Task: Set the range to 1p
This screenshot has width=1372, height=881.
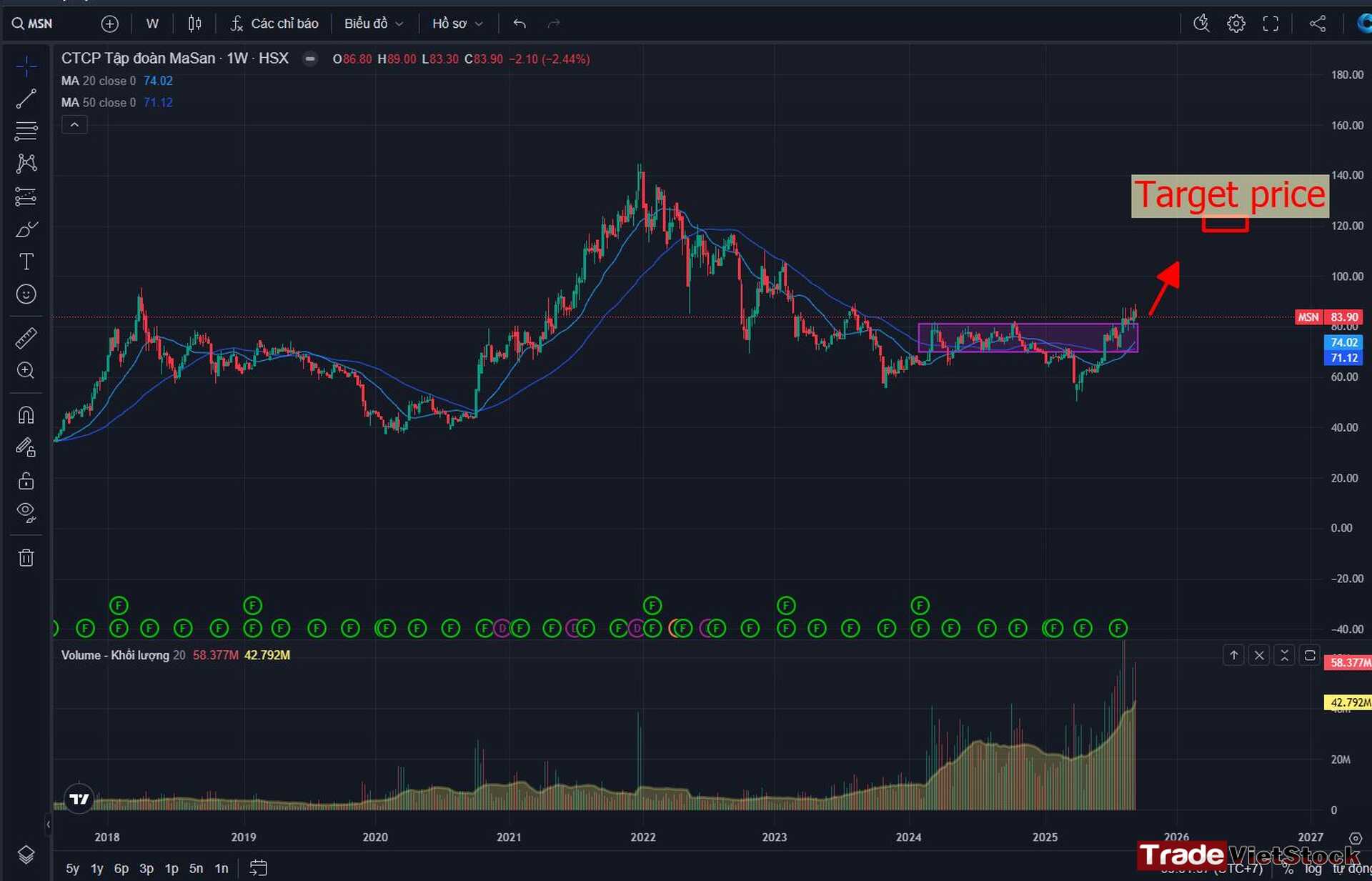Action: coord(171,869)
